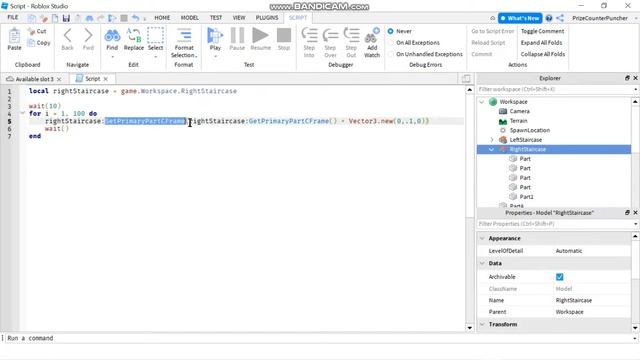
Task: Click the Step Into debugger icon
Action: point(309,36)
